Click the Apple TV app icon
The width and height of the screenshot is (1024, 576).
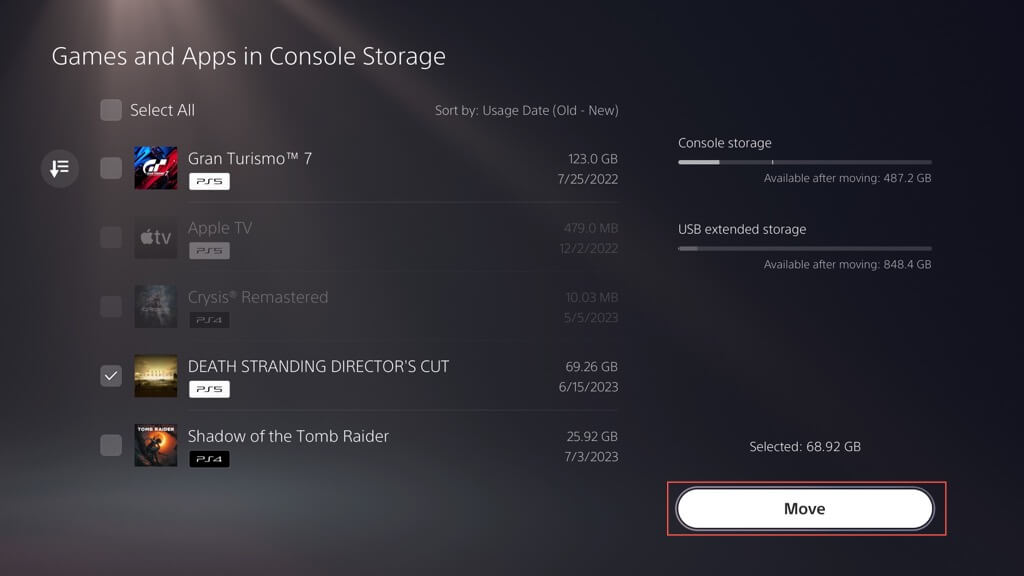tap(155, 237)
